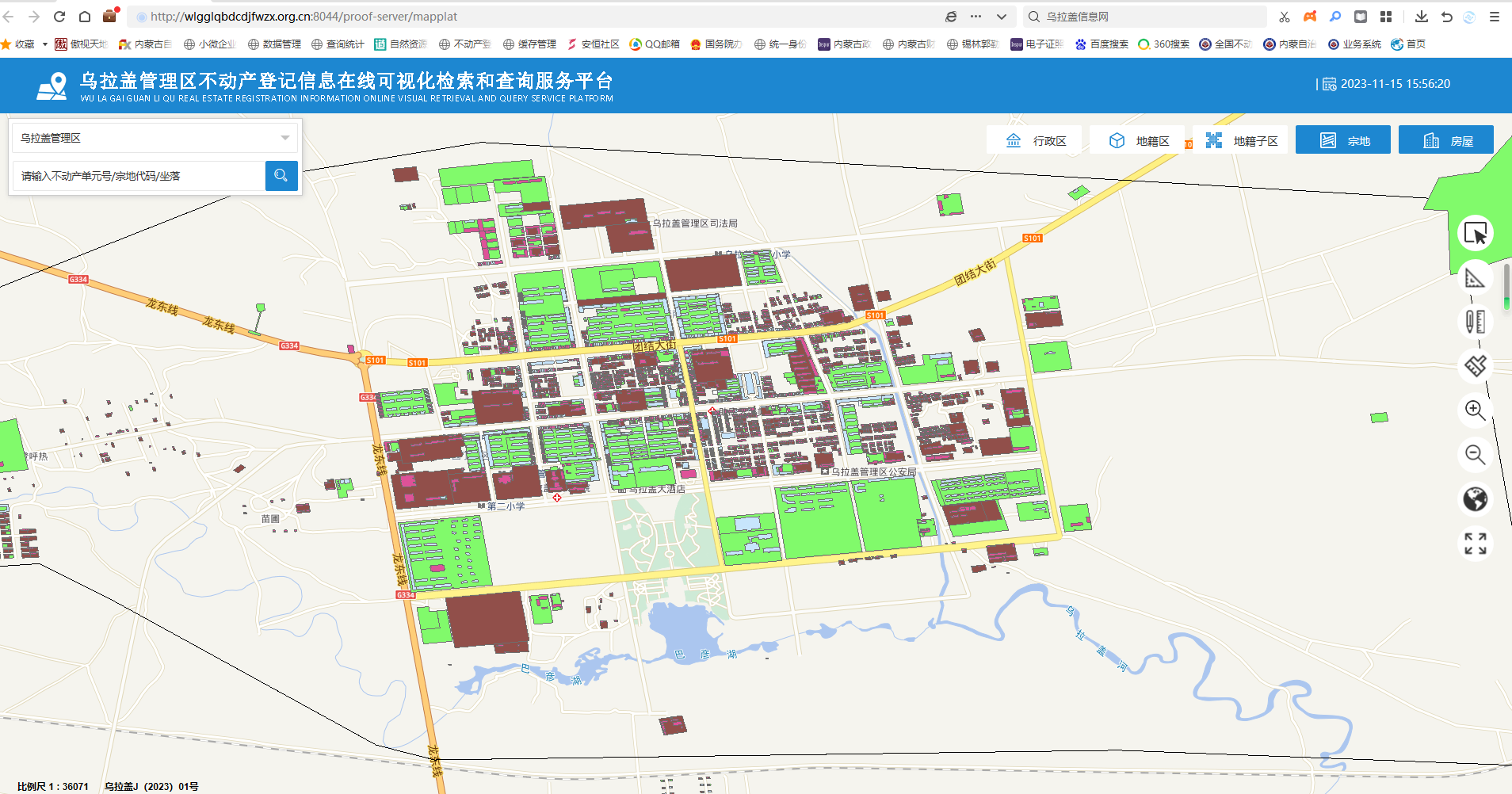Click the 乌拉盖J (2023) 01号 text
Viewport: 1512px width, 794px height.
pos(151,787)
